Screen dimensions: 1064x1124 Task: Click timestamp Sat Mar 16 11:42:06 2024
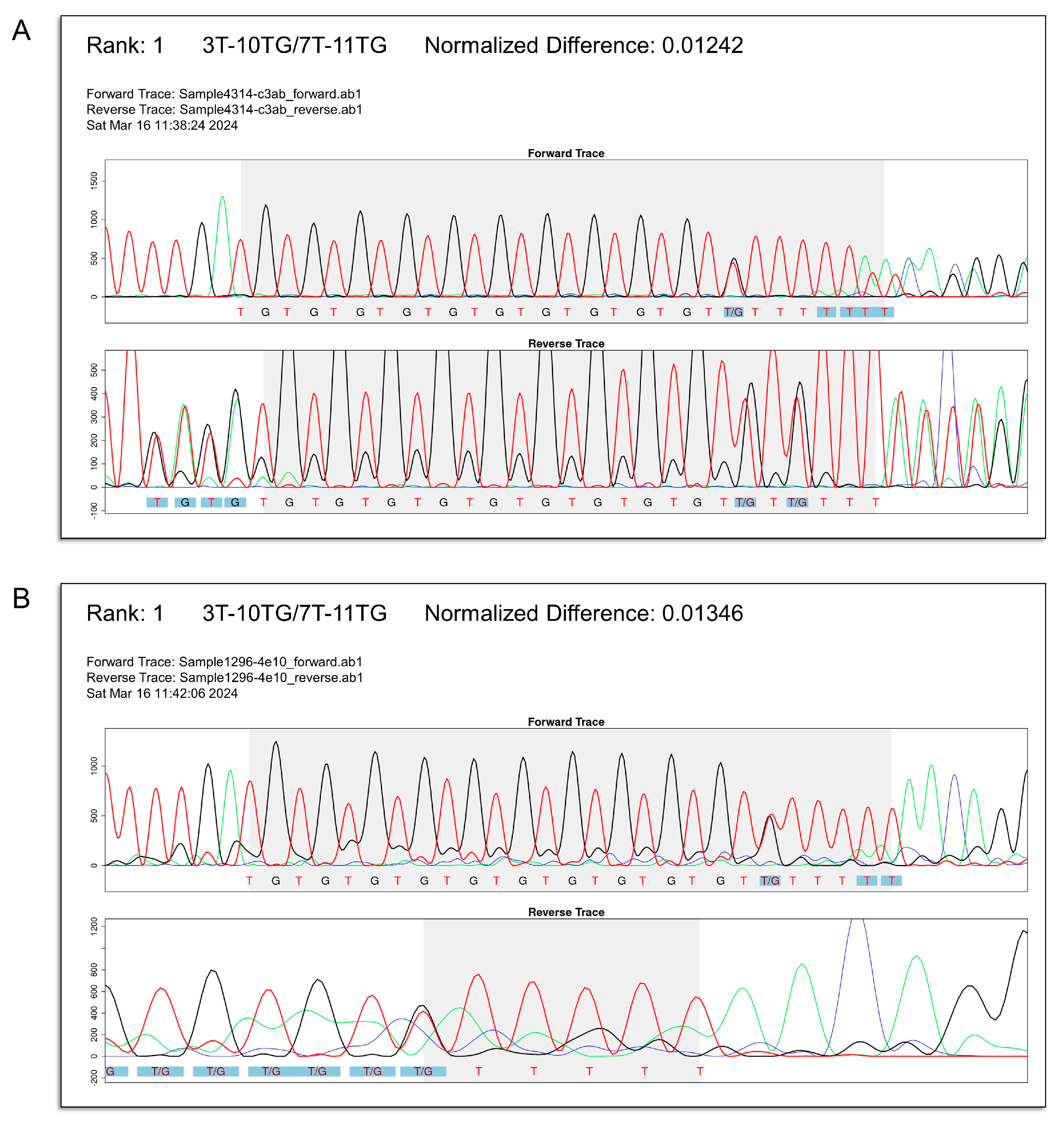pos(162,694)
